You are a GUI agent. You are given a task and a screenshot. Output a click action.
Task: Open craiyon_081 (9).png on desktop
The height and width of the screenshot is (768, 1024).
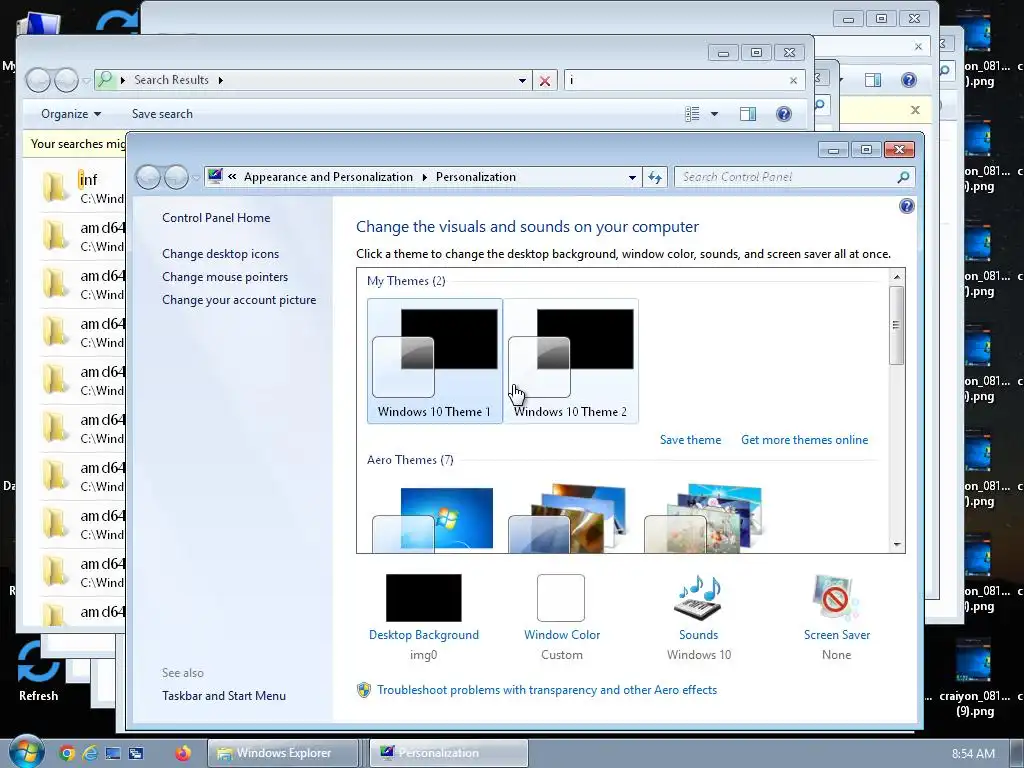973,679
